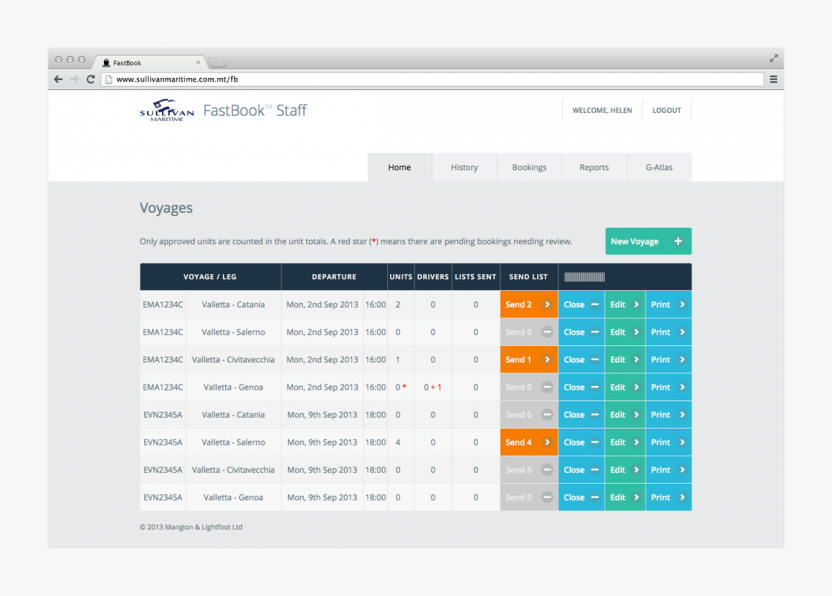Switch to the History tab
The image size is (832, 596).
[464, 168]
